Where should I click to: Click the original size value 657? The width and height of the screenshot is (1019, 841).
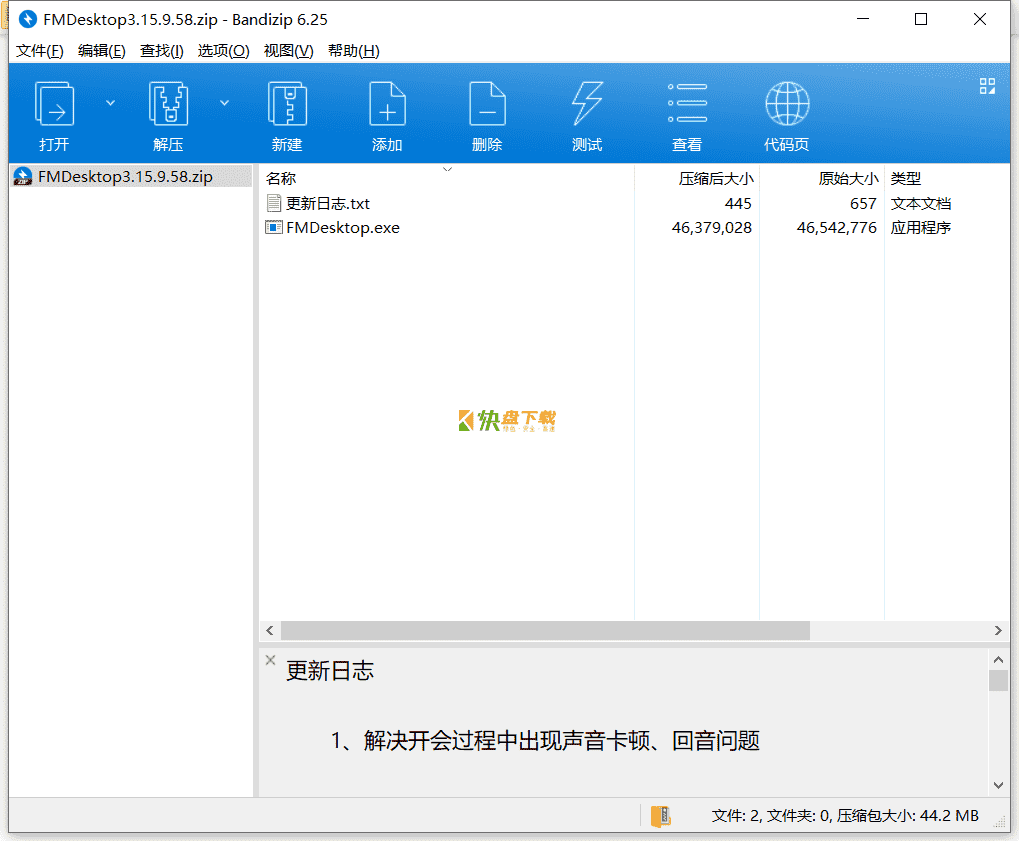click(x=864, y=203)
